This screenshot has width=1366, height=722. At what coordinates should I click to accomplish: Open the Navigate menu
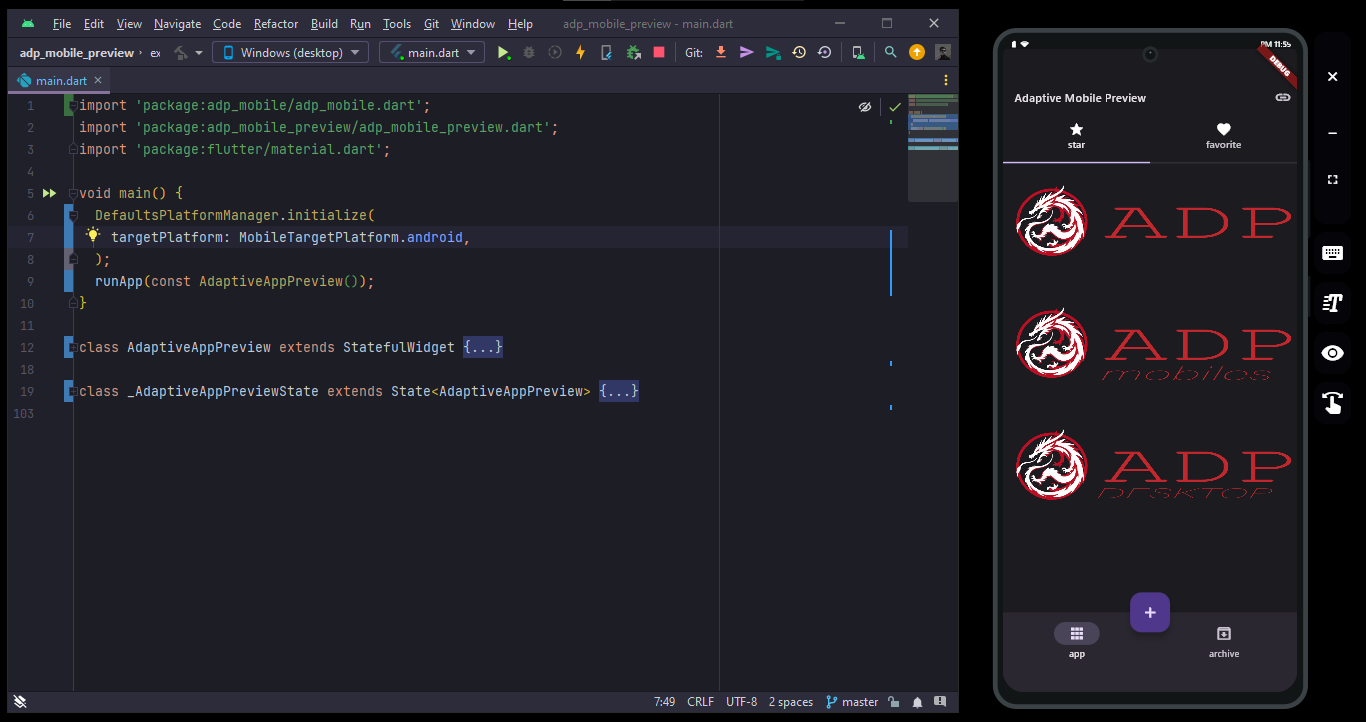177,23
